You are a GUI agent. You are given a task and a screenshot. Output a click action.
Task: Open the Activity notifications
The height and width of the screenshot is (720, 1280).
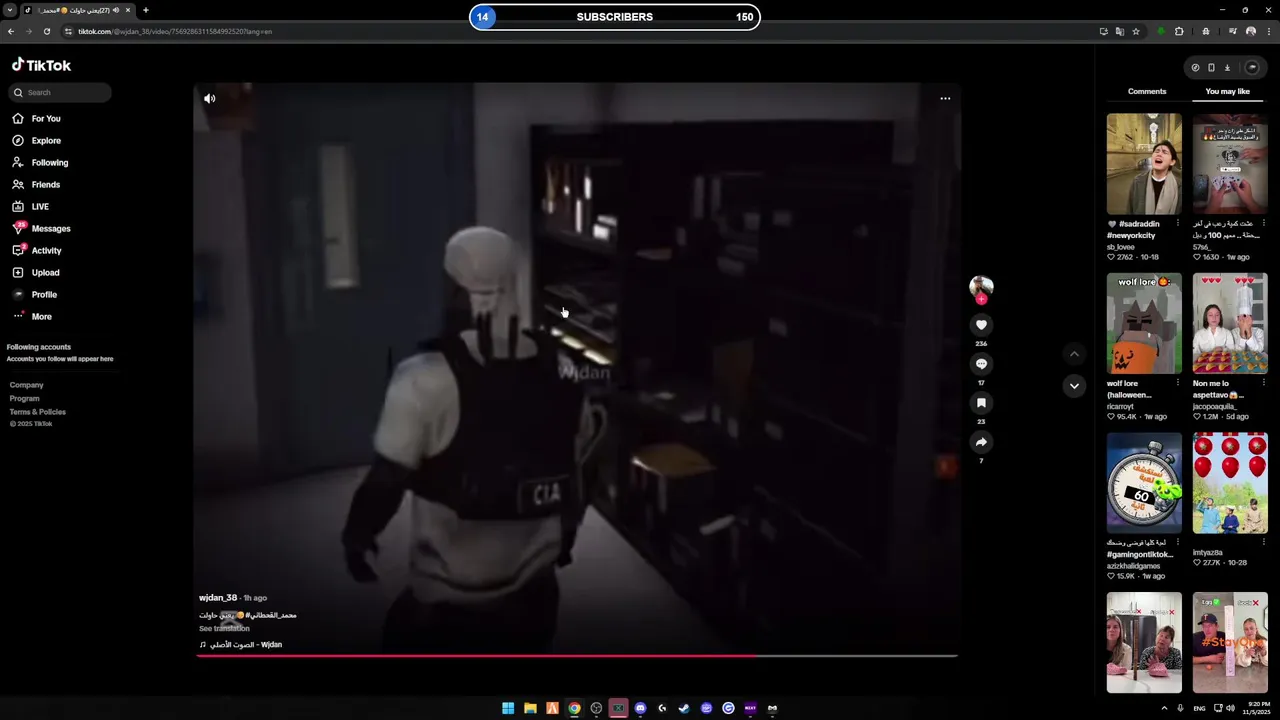tap(36, 251)
